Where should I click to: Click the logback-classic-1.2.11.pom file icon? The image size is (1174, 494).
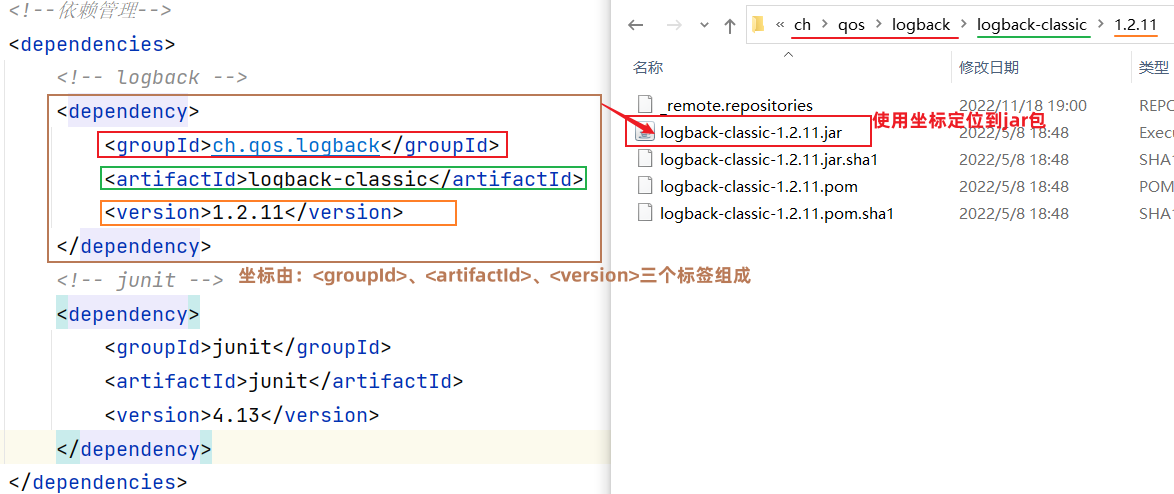[x=645, y=186]
